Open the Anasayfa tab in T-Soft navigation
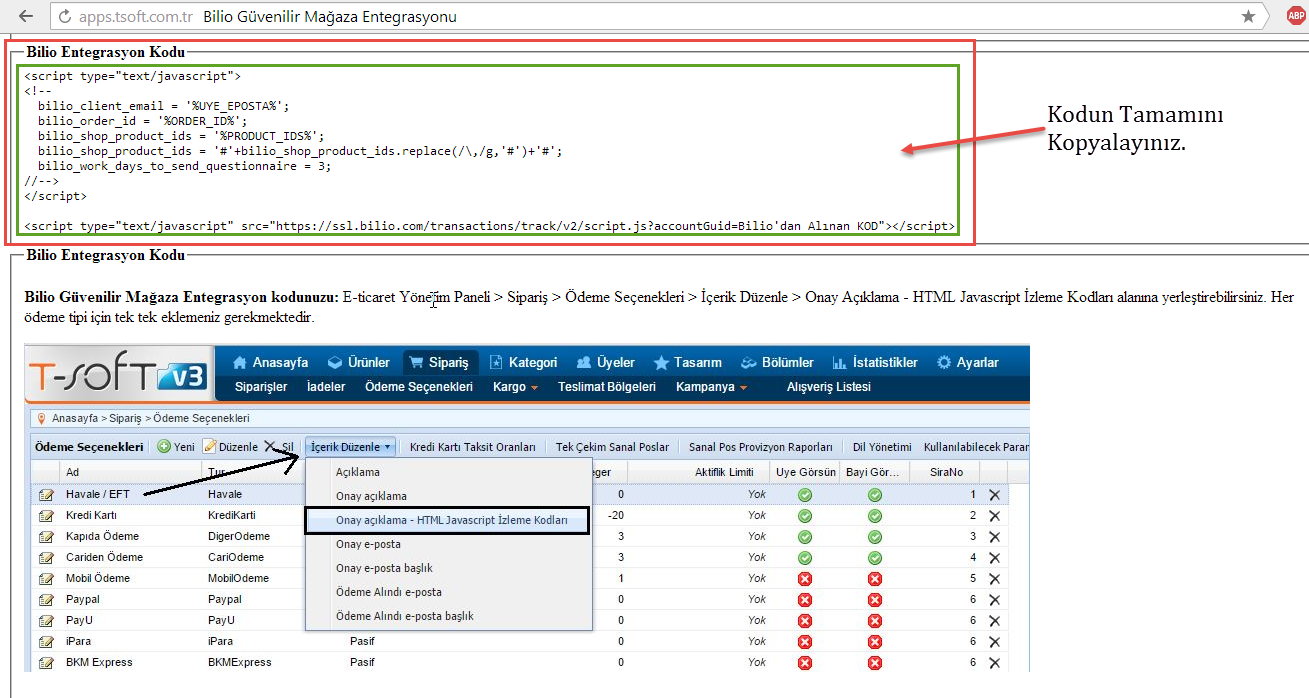 click(x=270, y=362)
